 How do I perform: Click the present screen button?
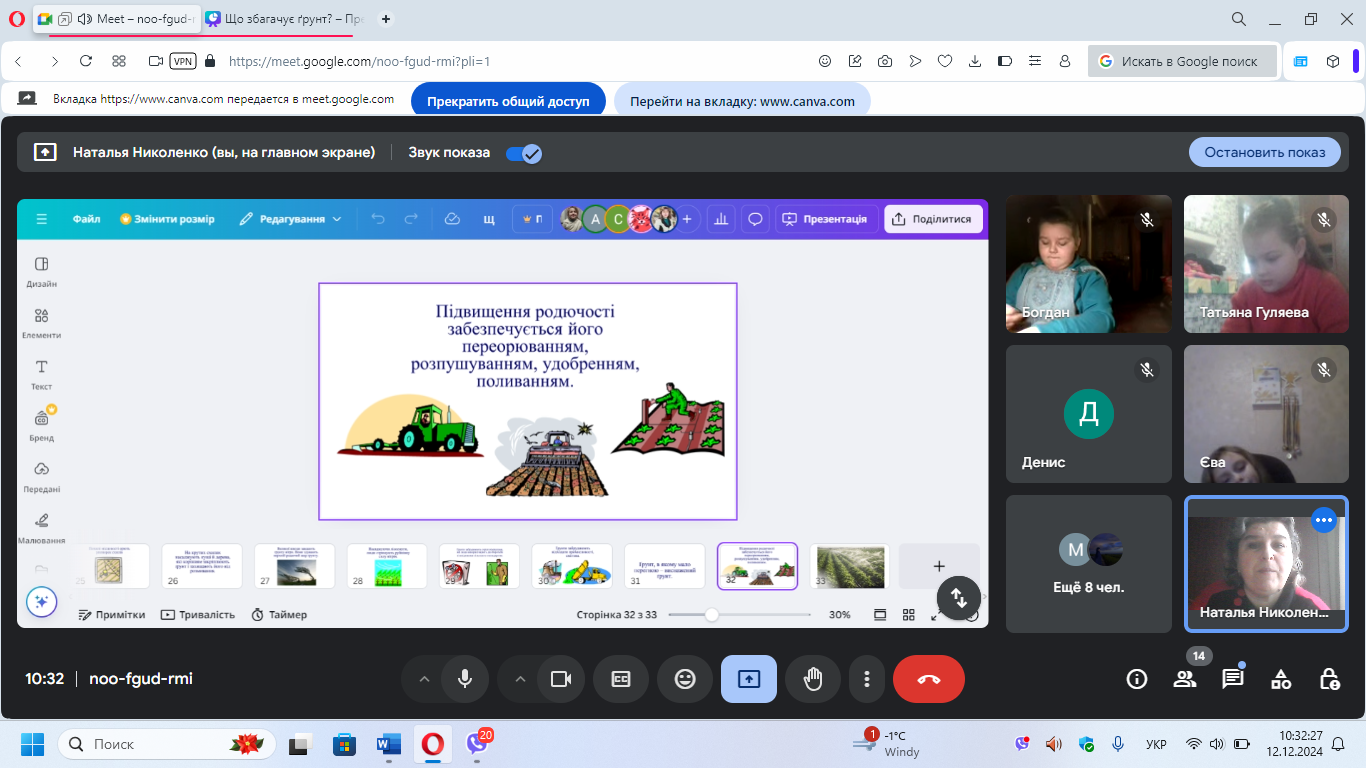tap(749, 679)
